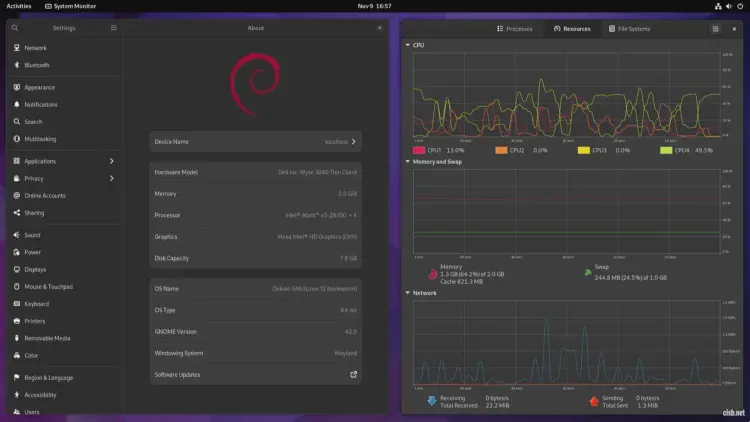Collapse the CPU graph section
The width and height of the screenshot is (750, 422).
click(x=408, y=45)
